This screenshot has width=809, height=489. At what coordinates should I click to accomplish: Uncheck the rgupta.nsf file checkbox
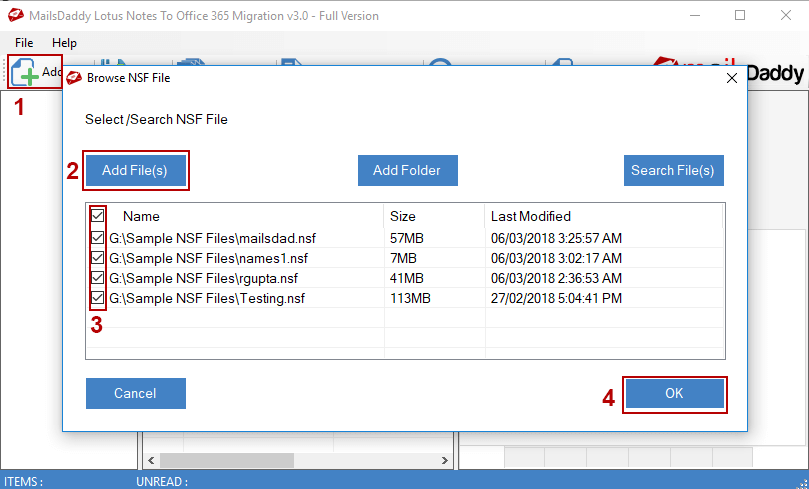(98, 278)
